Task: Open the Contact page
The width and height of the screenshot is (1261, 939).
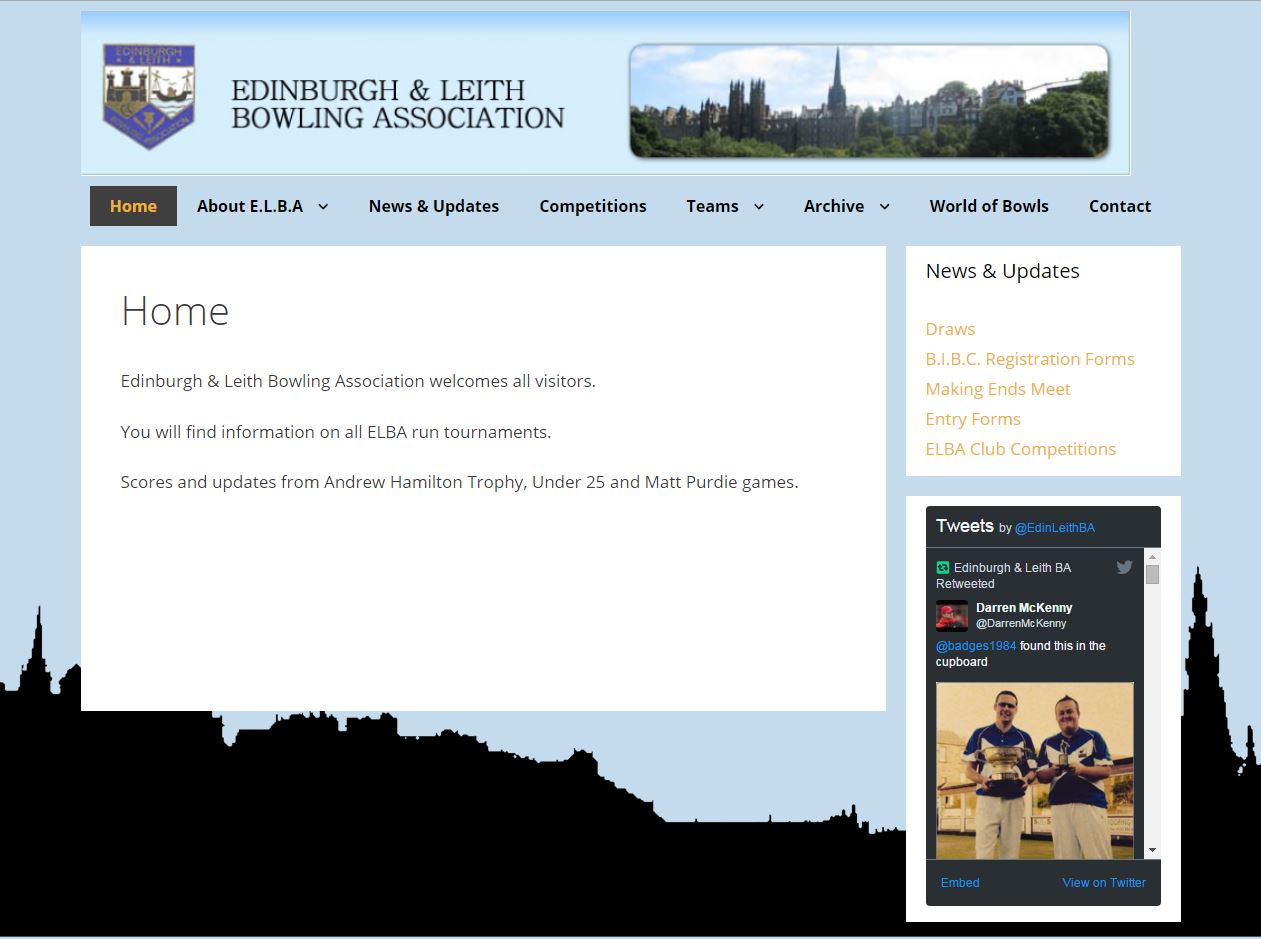Action: [x=1120, y=206]
